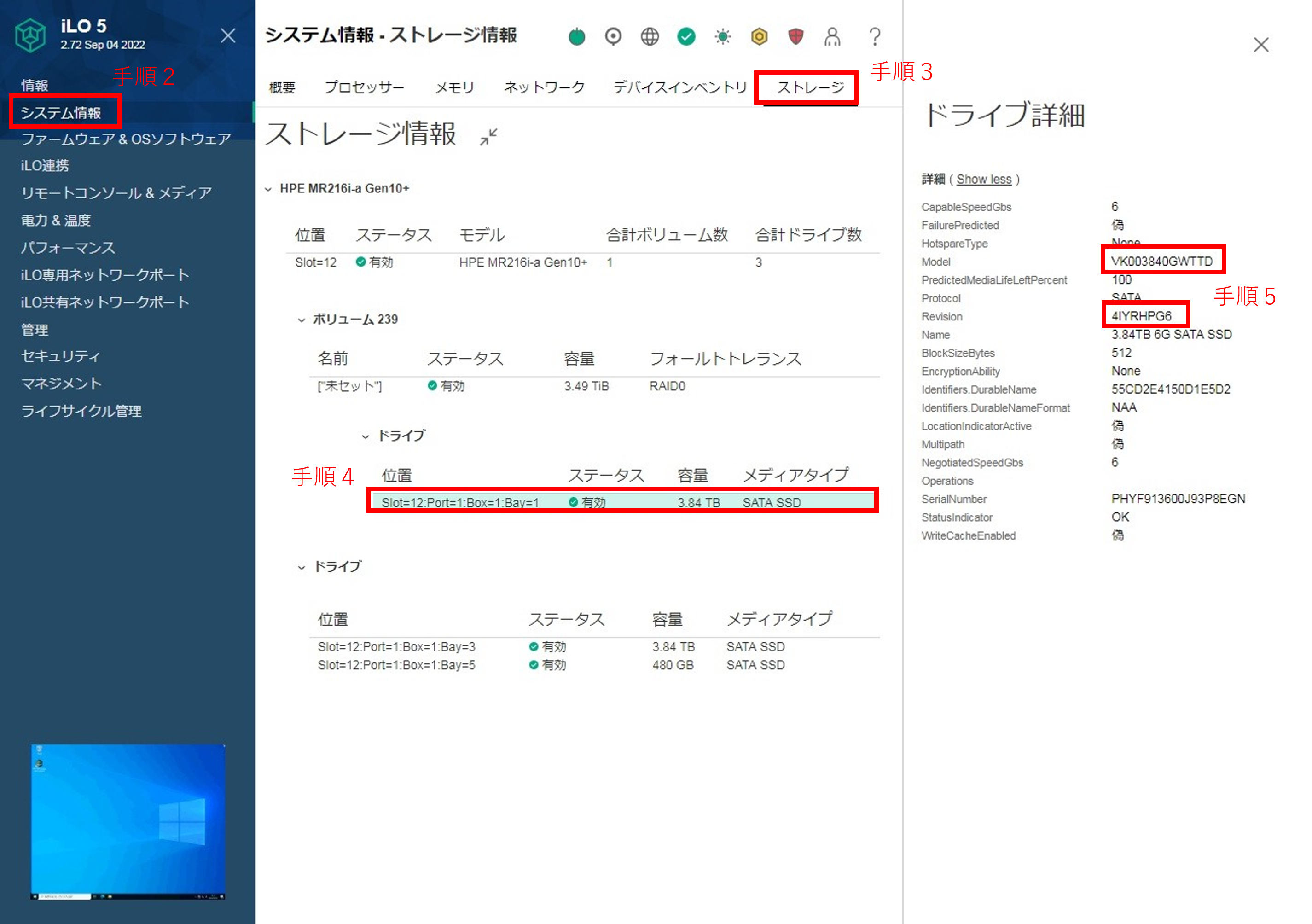Viewport: 1312px width, 924px height.
Task: Select システム情報 in the sidebar
Action: [61, 113]
